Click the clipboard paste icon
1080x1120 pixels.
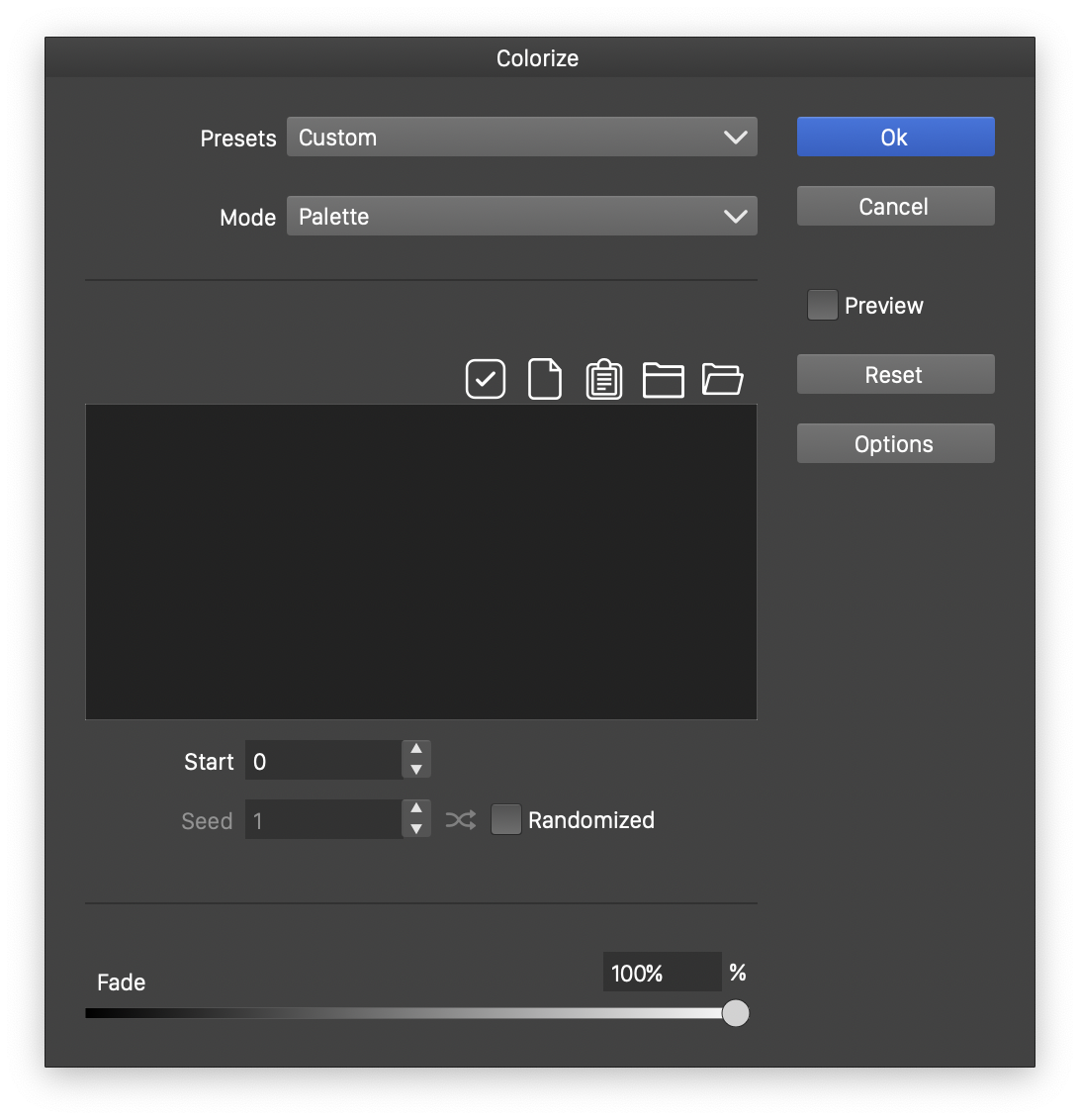tap(604, 379)
